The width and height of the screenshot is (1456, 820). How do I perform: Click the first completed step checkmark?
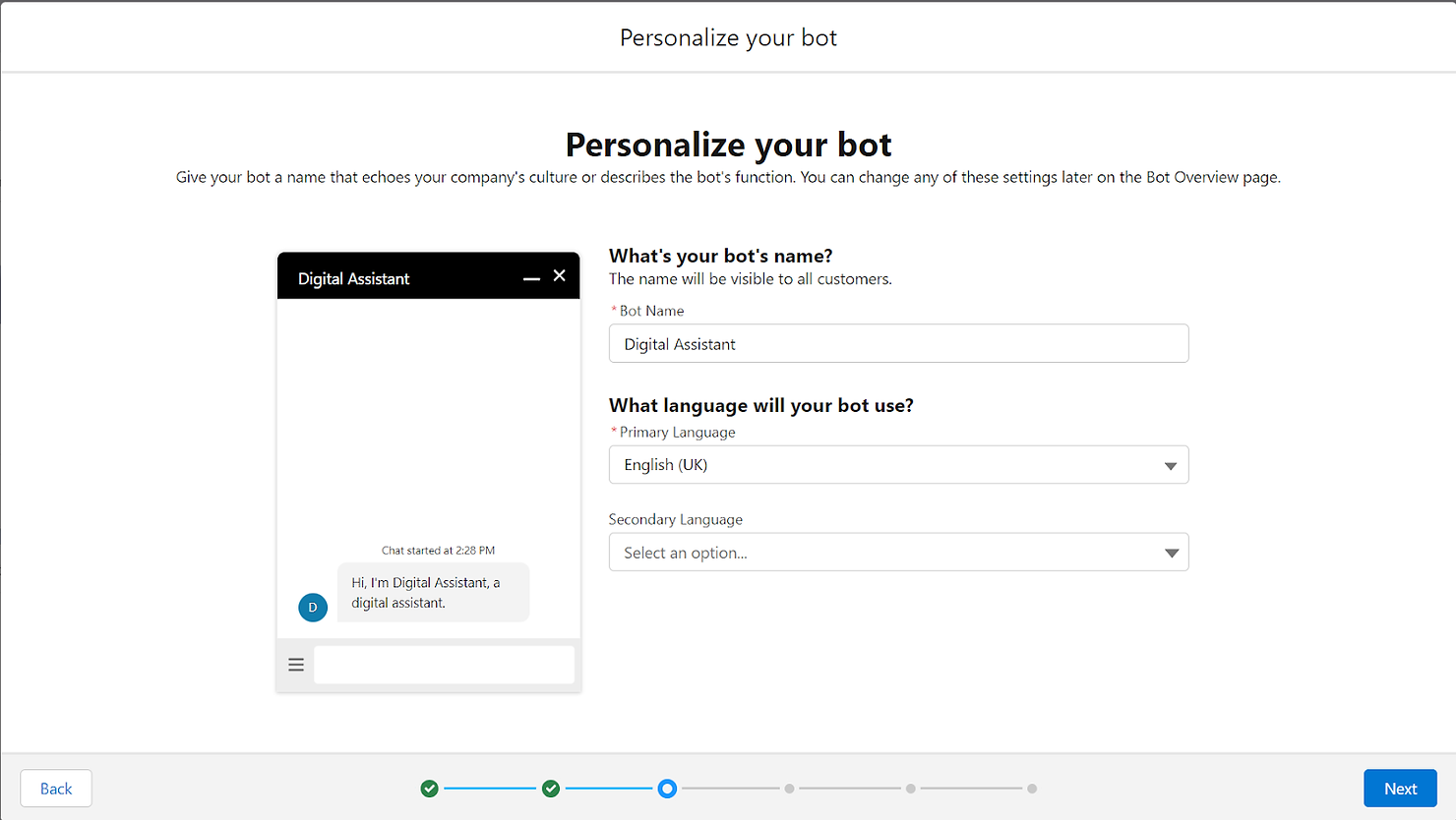pos(429,789)
